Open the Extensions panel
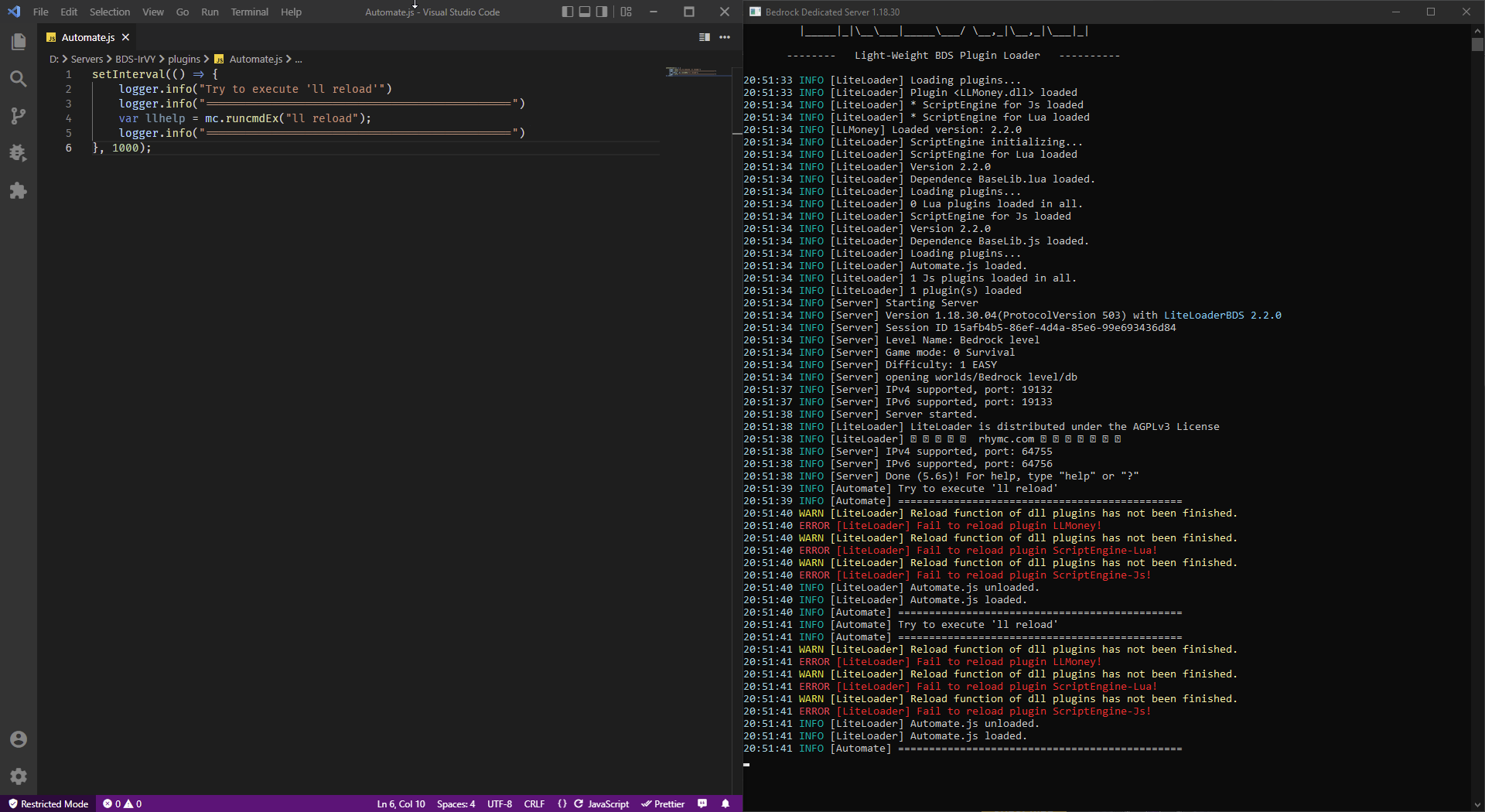 18,190
